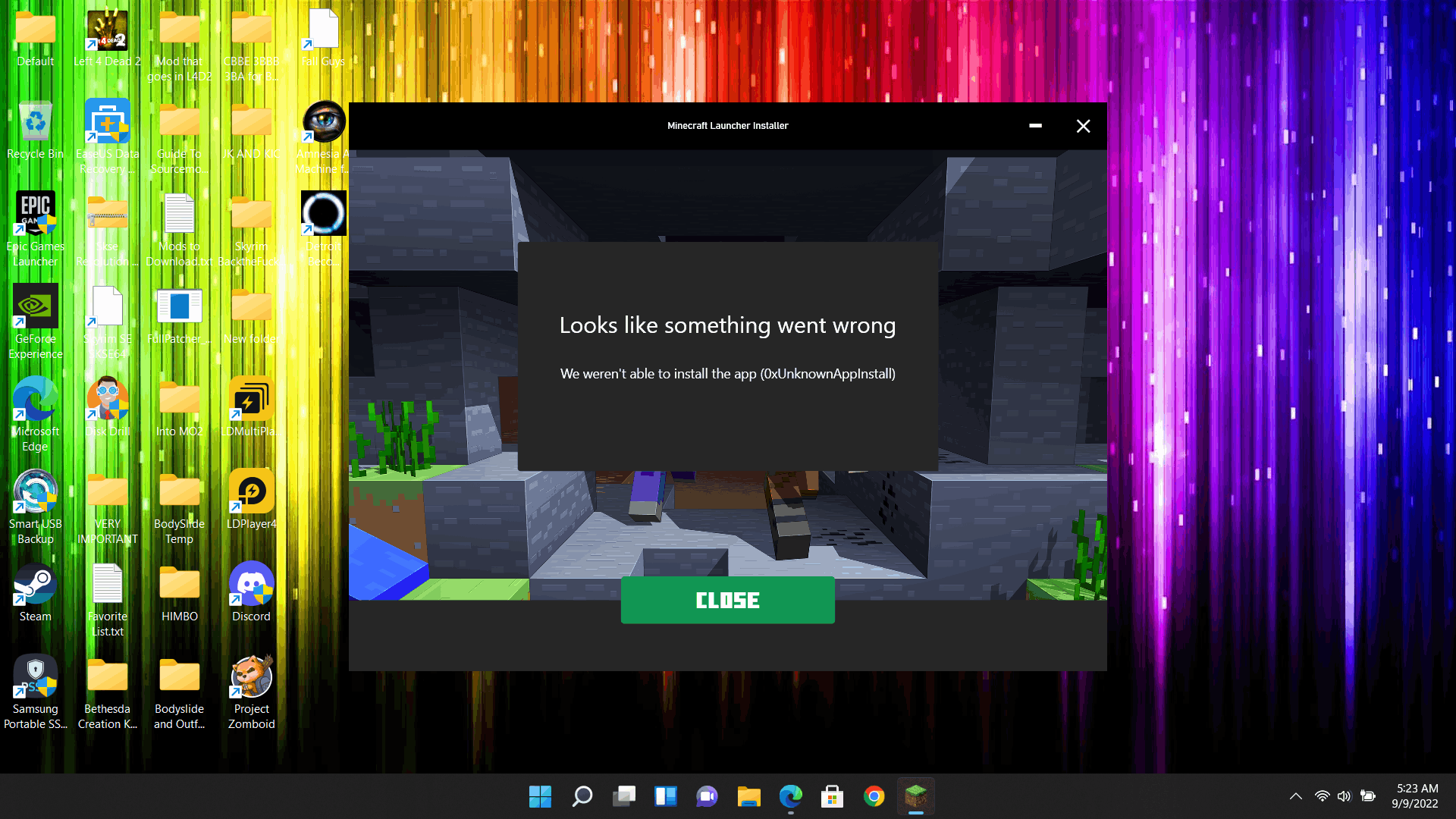Screen dimensions: 1456x819
Task: Click the green CLOSE button
Action: pos(727,600)
